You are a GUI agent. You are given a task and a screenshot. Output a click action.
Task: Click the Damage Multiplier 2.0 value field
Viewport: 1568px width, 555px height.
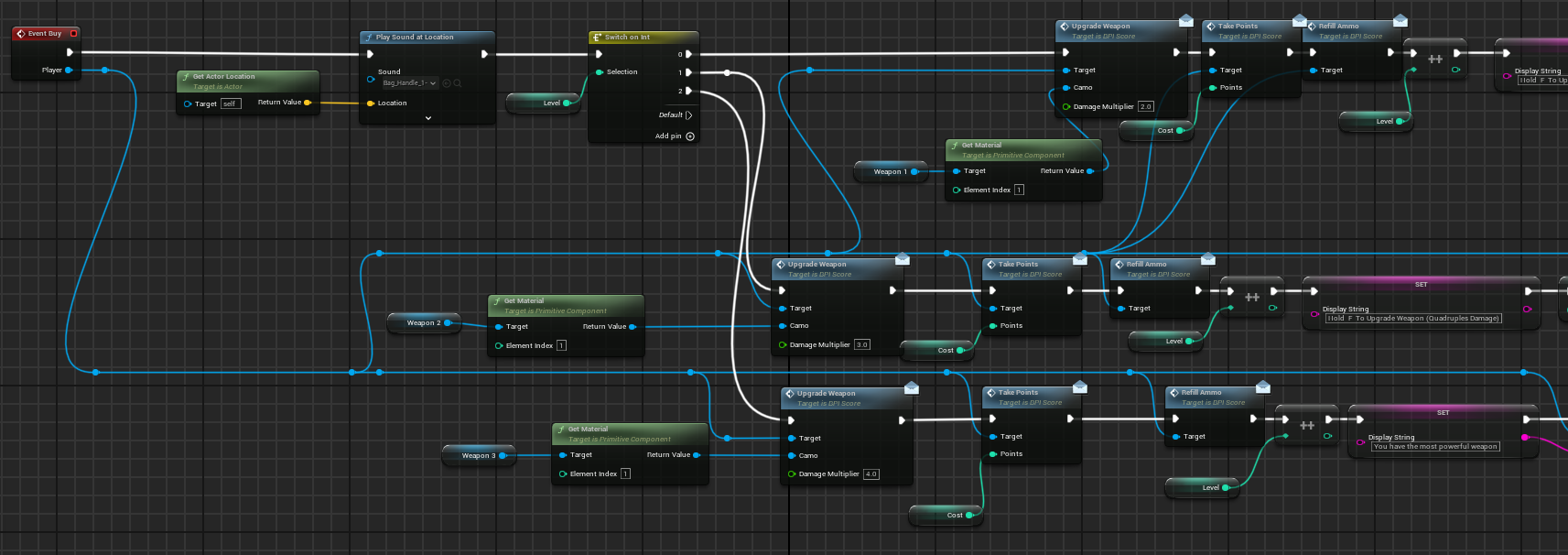(x=1145, y=107)
